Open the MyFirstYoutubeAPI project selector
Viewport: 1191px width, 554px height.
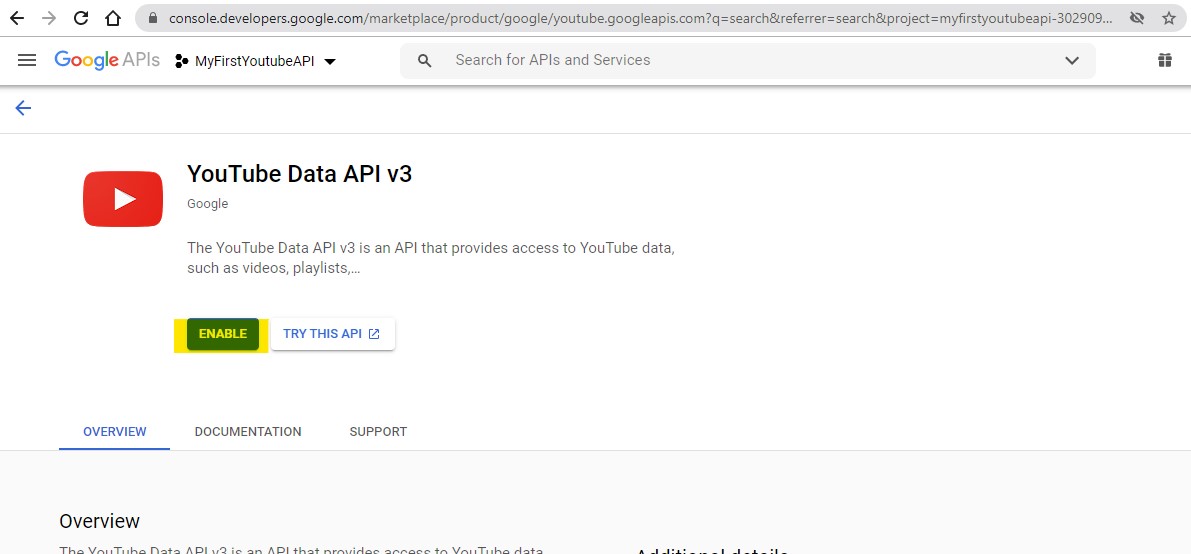pos(256,61)
